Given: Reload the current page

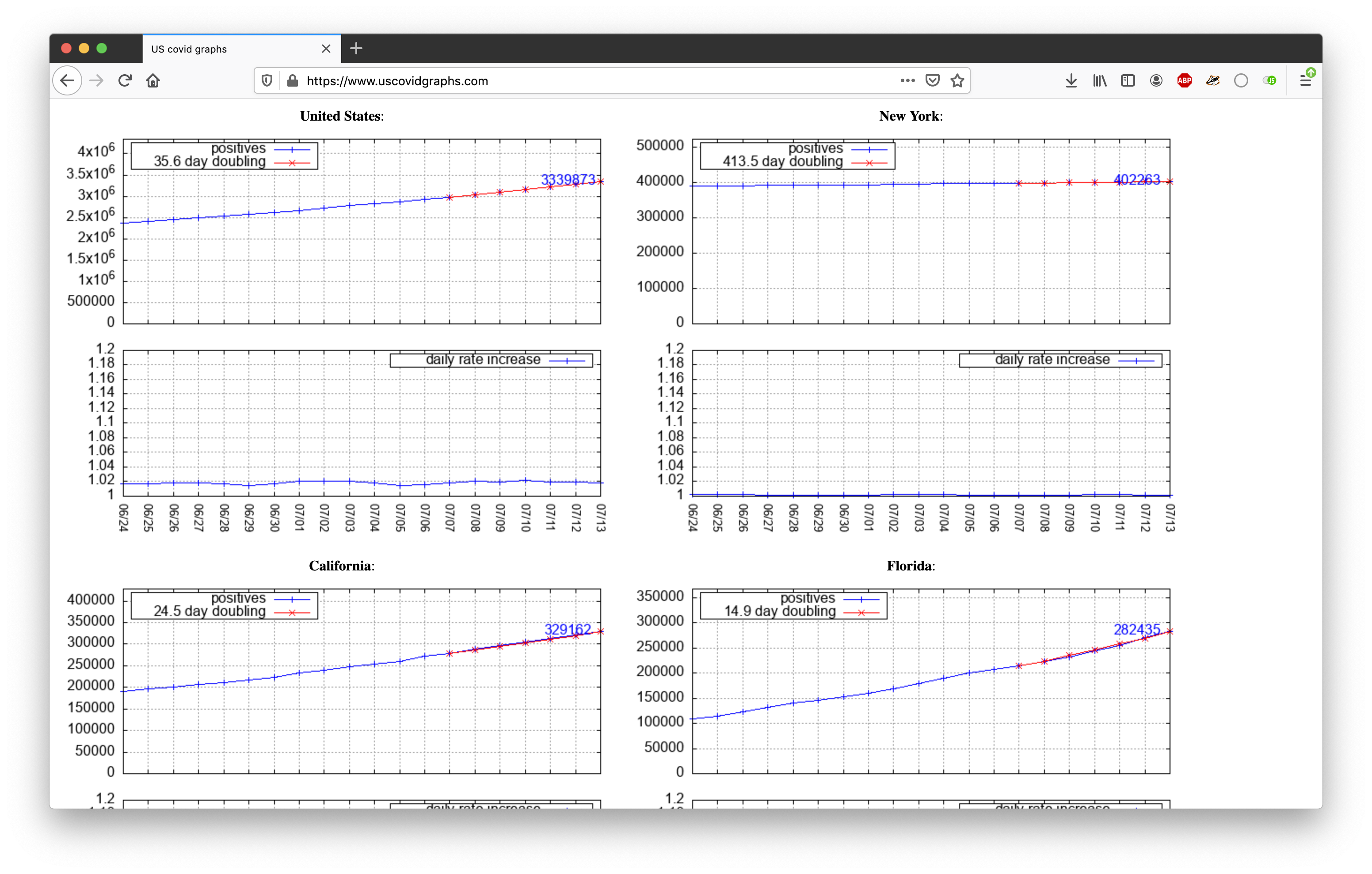Looking at the screenshot, I should click(125, 81).
